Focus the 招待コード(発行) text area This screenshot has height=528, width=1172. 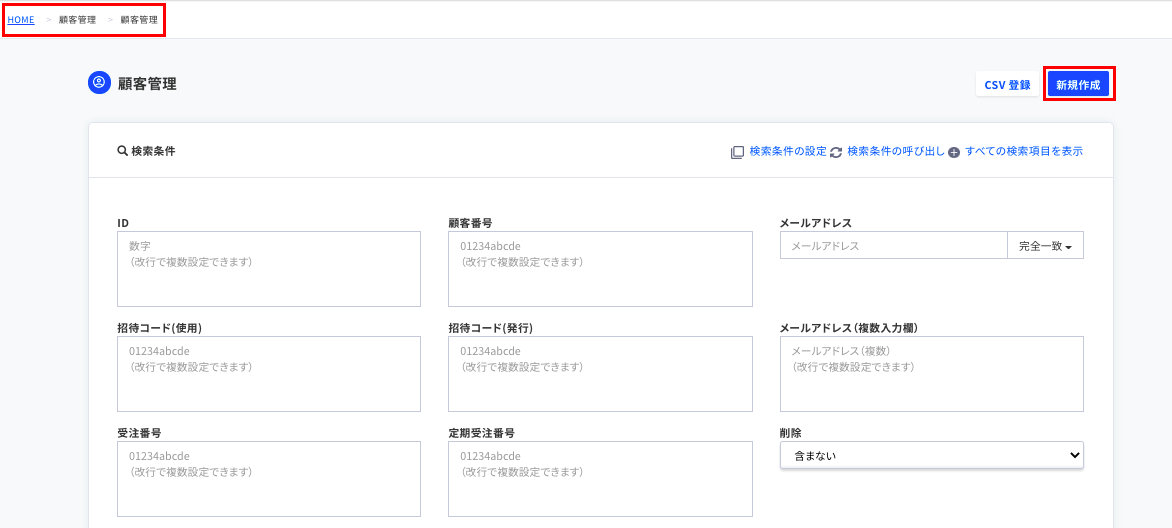coord(600,374)
